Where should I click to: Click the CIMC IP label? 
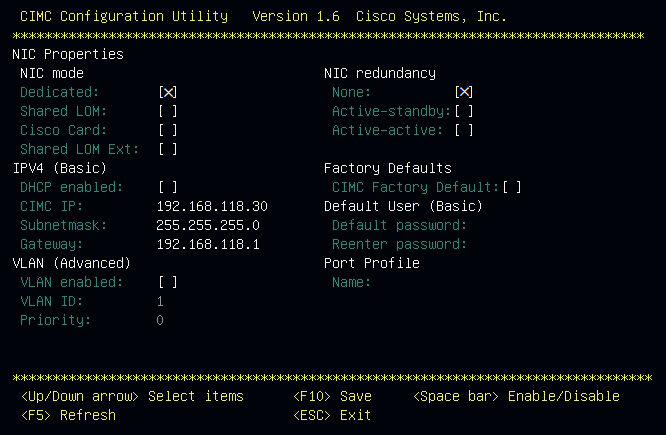[x=51, y=206]
